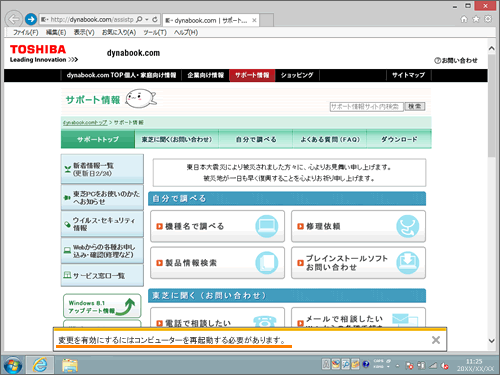Screen dimensions: 500x375
Task: Open サイトマップ in the black navigation bar
Action: point(408,75)
